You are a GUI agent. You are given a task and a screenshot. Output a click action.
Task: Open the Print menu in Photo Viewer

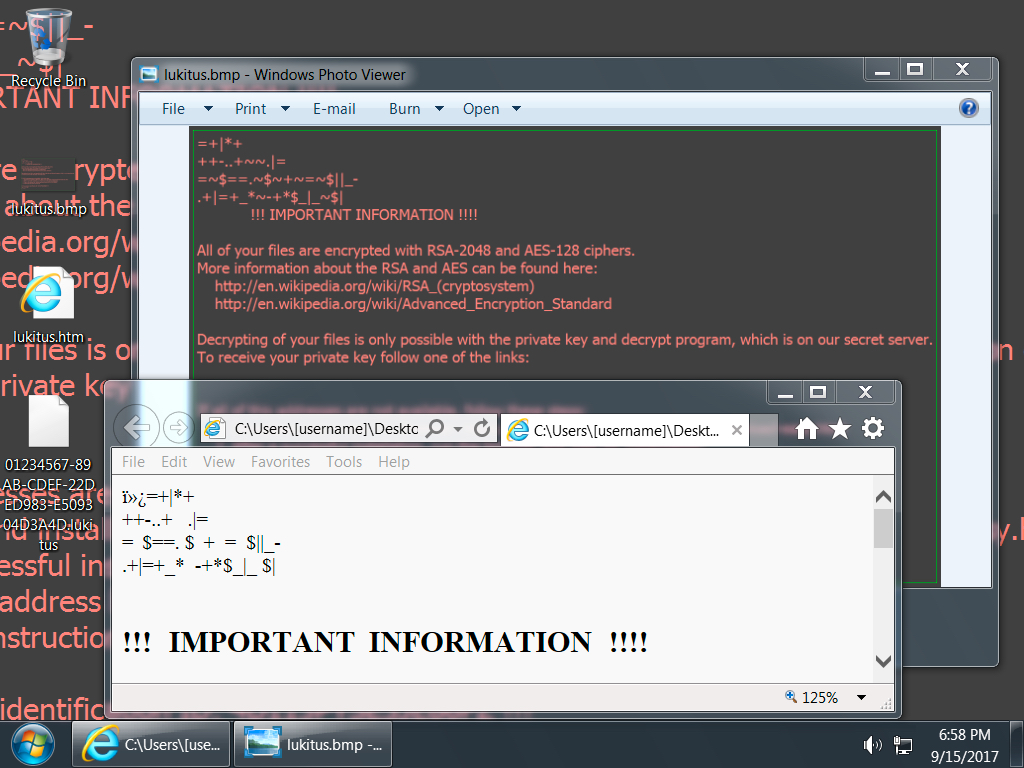click(250, 108)
